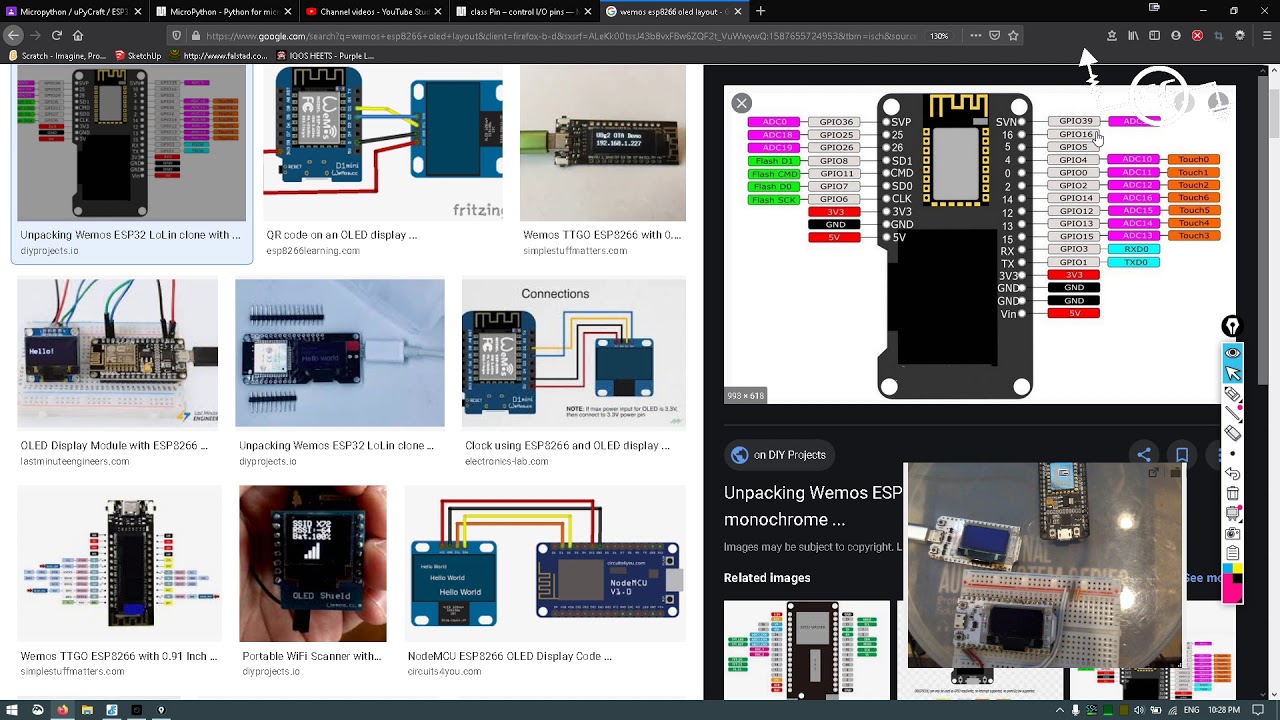
Task: Select the OLED Display Module breadboard thumbnail
Action: coord(117,353)
